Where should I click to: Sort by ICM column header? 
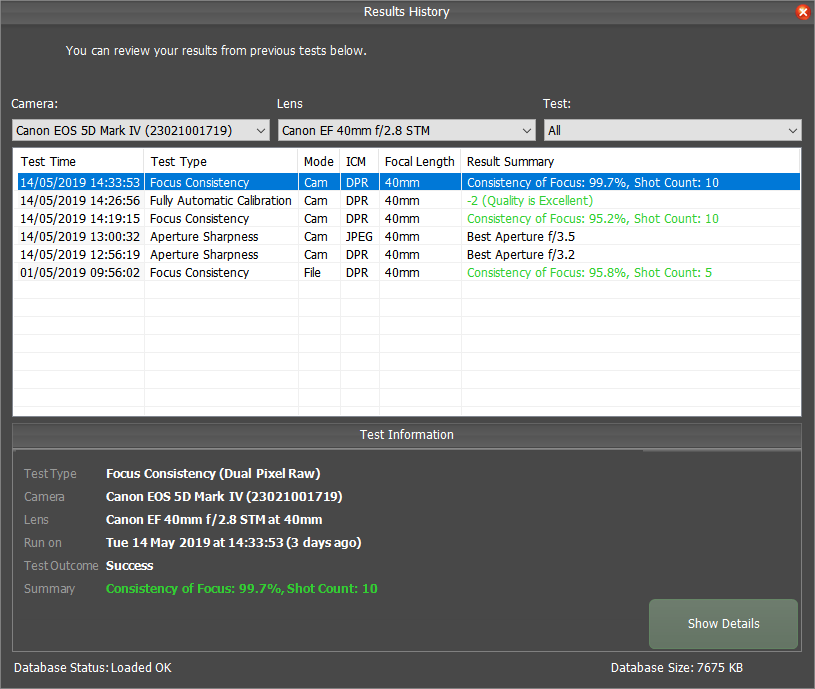(359, 162)
